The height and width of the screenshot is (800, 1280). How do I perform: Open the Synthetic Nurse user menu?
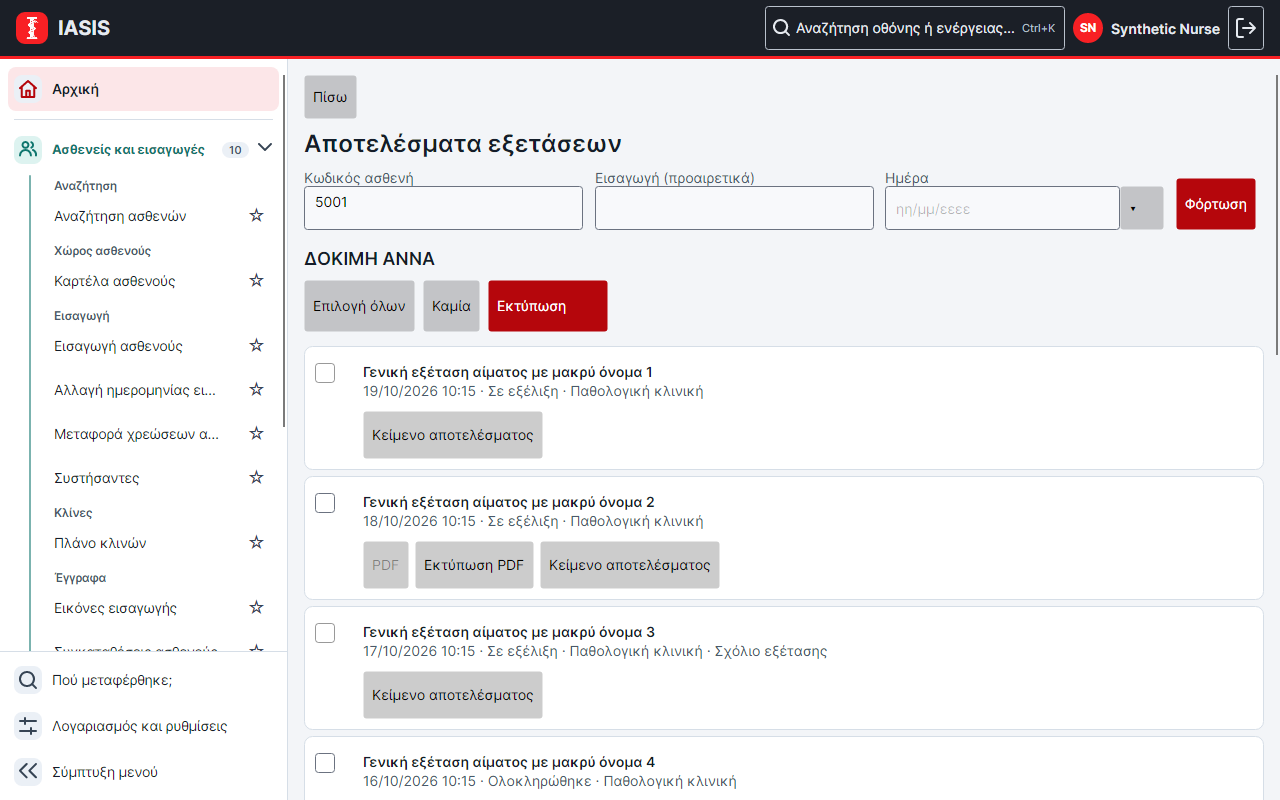point(1147,28)
